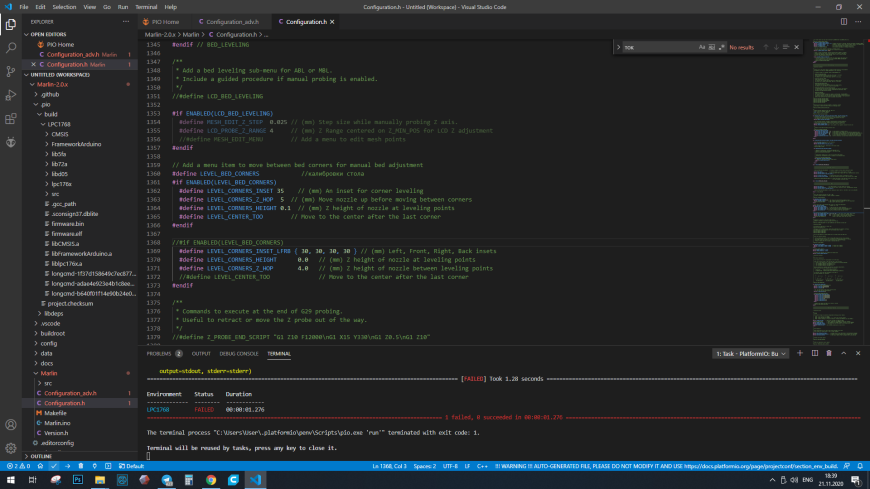The width and height of the screenshot is (870, 489).
Task: Open notifications bell in status bar
Action: coord(860,466)
